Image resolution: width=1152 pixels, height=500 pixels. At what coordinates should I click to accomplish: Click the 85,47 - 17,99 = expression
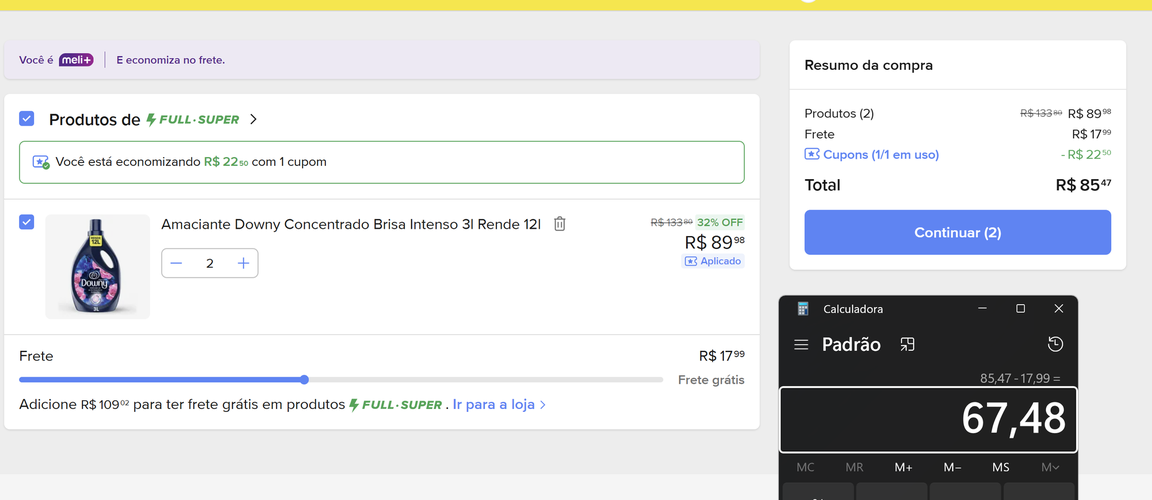(x=1020, y=379)
